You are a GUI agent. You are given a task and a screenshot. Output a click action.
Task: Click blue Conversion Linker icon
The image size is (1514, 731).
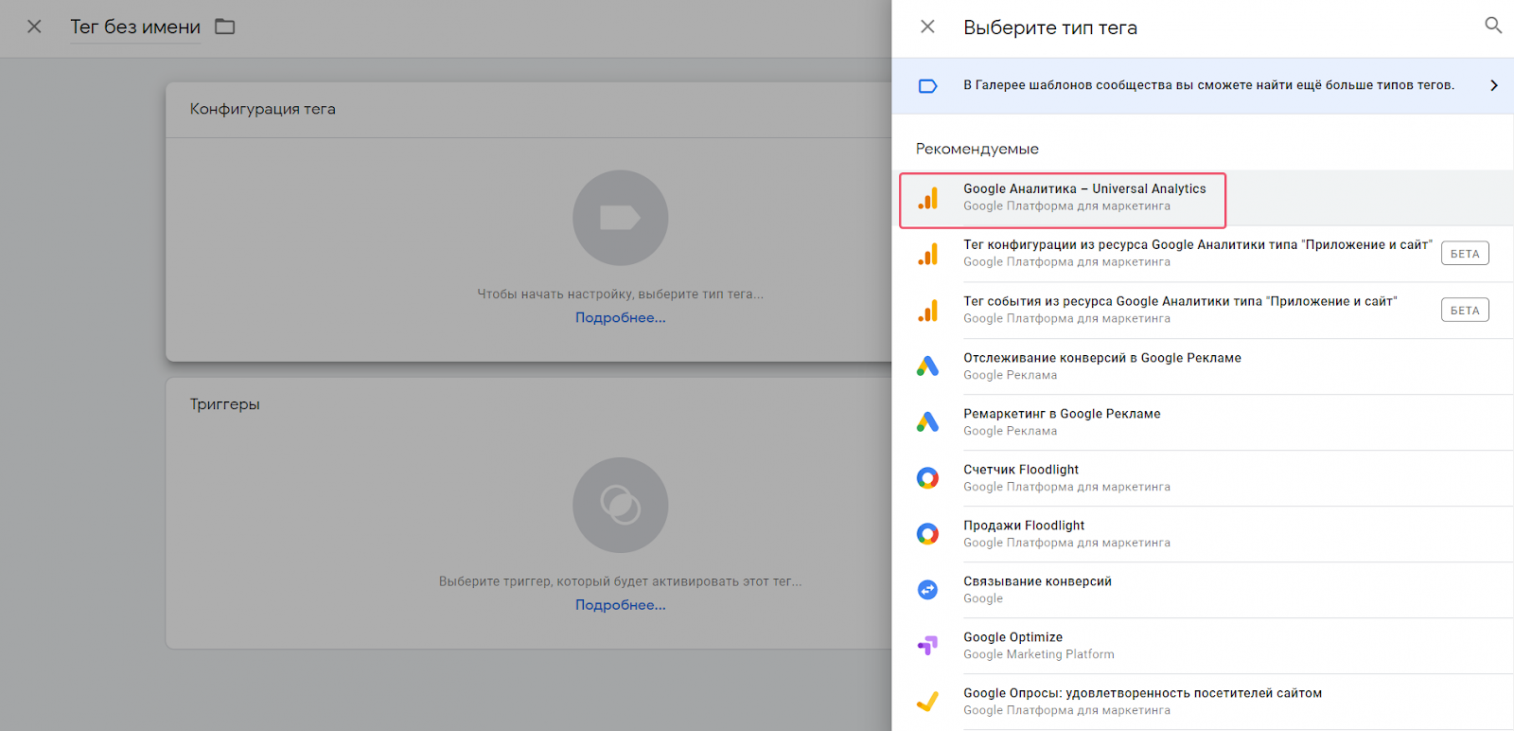pos(928,590)
